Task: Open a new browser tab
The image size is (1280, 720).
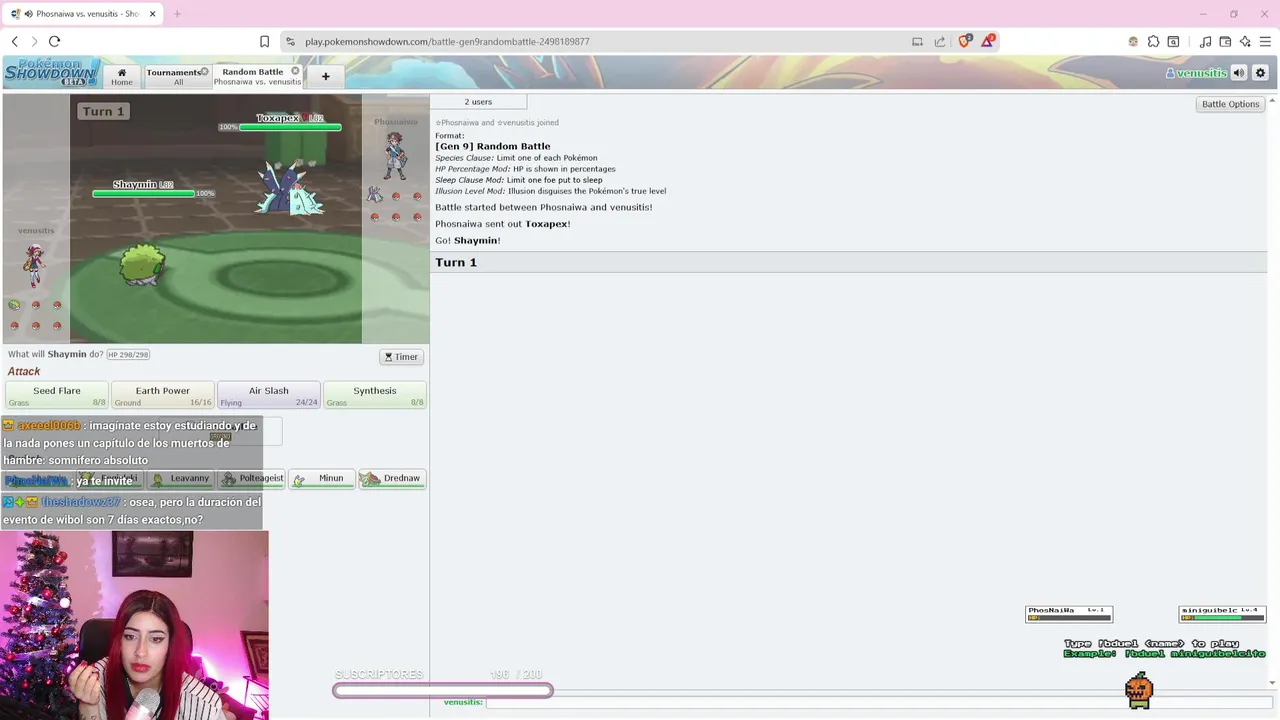Action: [x=177, y=14]
